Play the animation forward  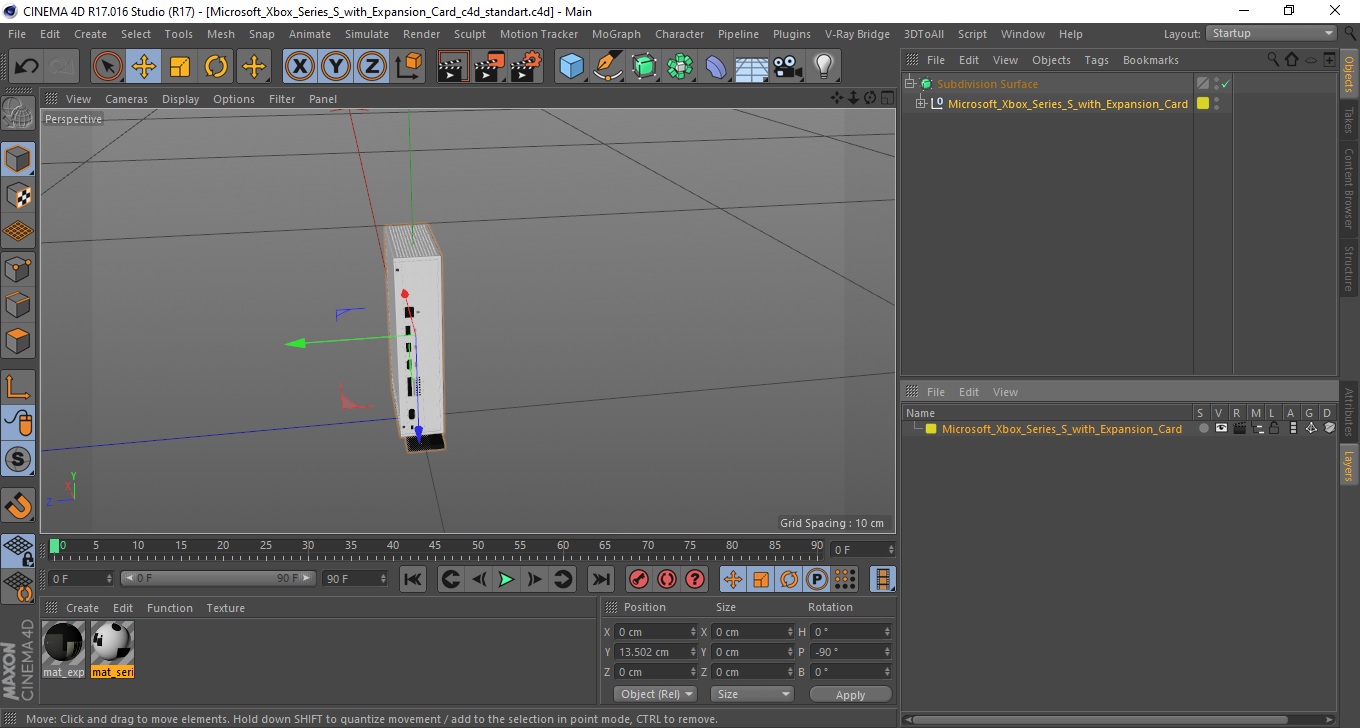[506, 579]
